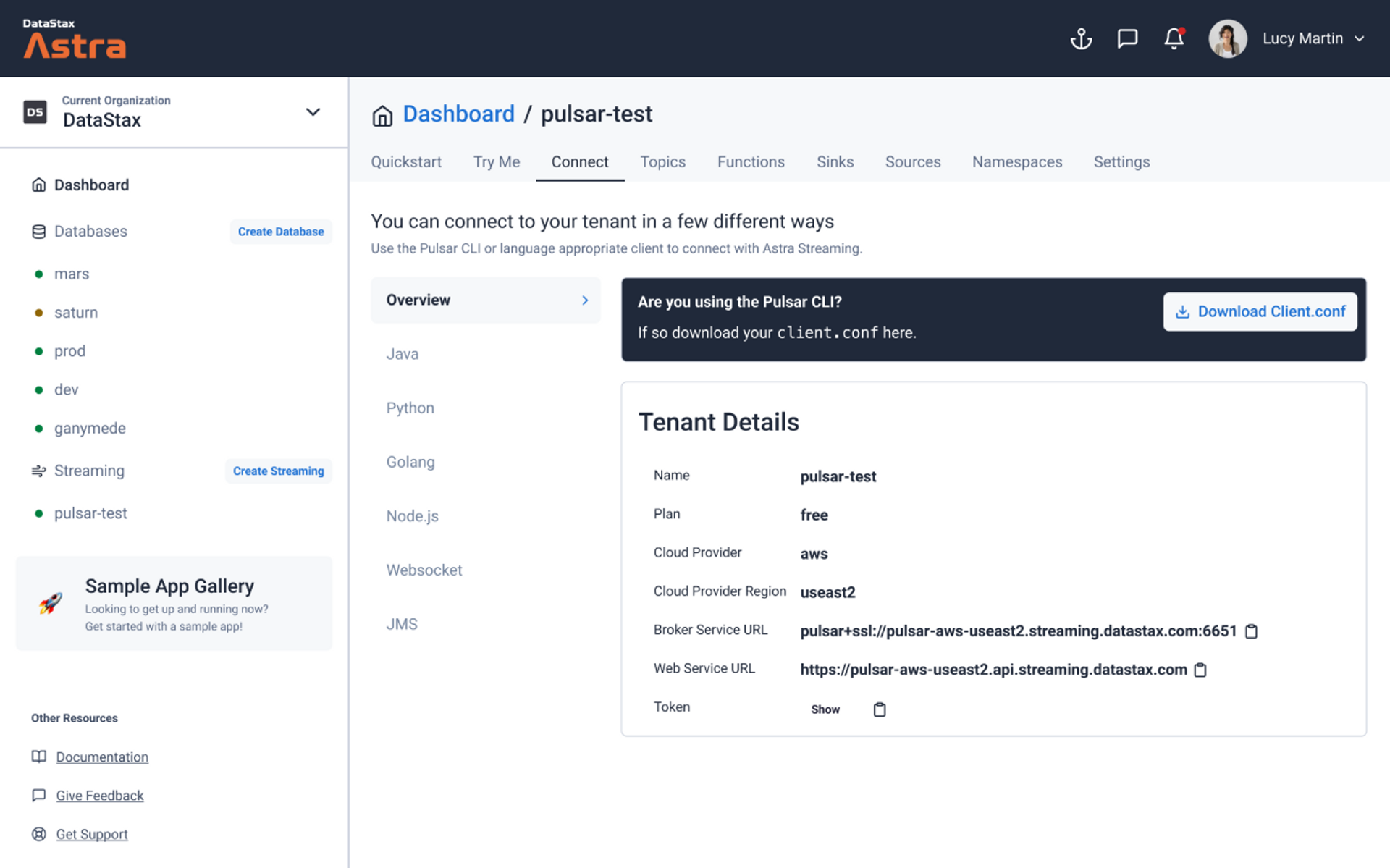Select the saturn database in sidebar

pyautogui.click(x=76, y=313)
